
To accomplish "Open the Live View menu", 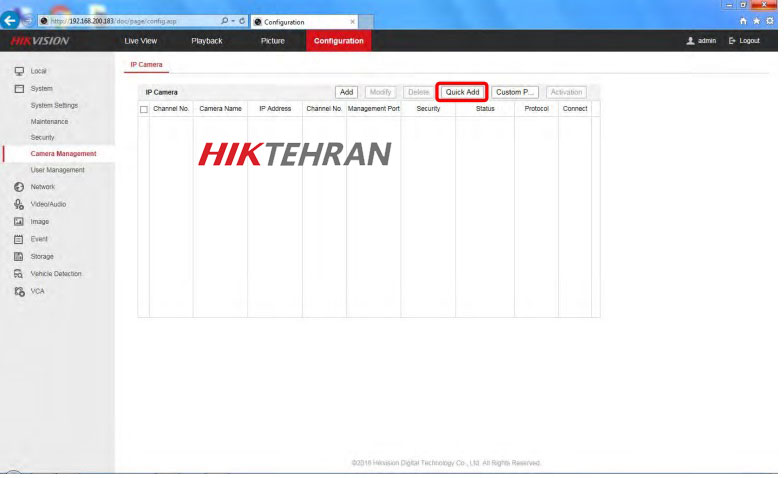I will tap(140, 41).
